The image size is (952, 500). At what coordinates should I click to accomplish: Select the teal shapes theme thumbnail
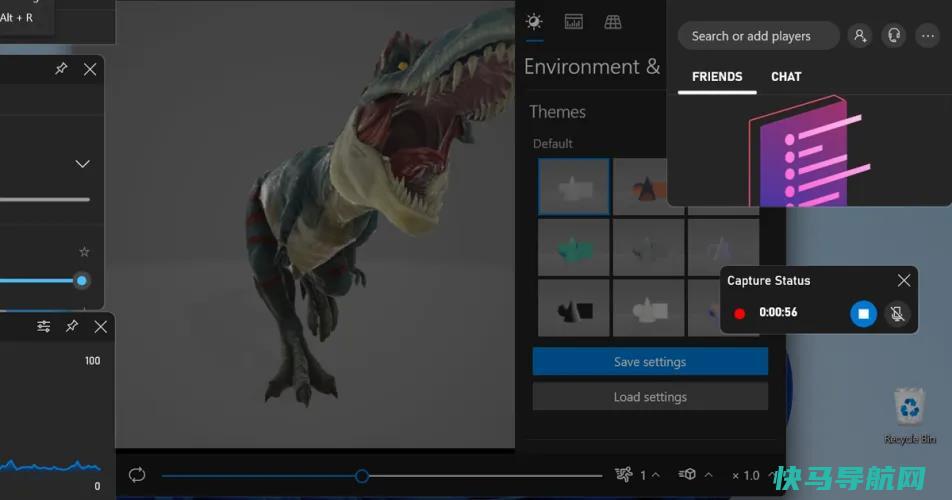574,248
